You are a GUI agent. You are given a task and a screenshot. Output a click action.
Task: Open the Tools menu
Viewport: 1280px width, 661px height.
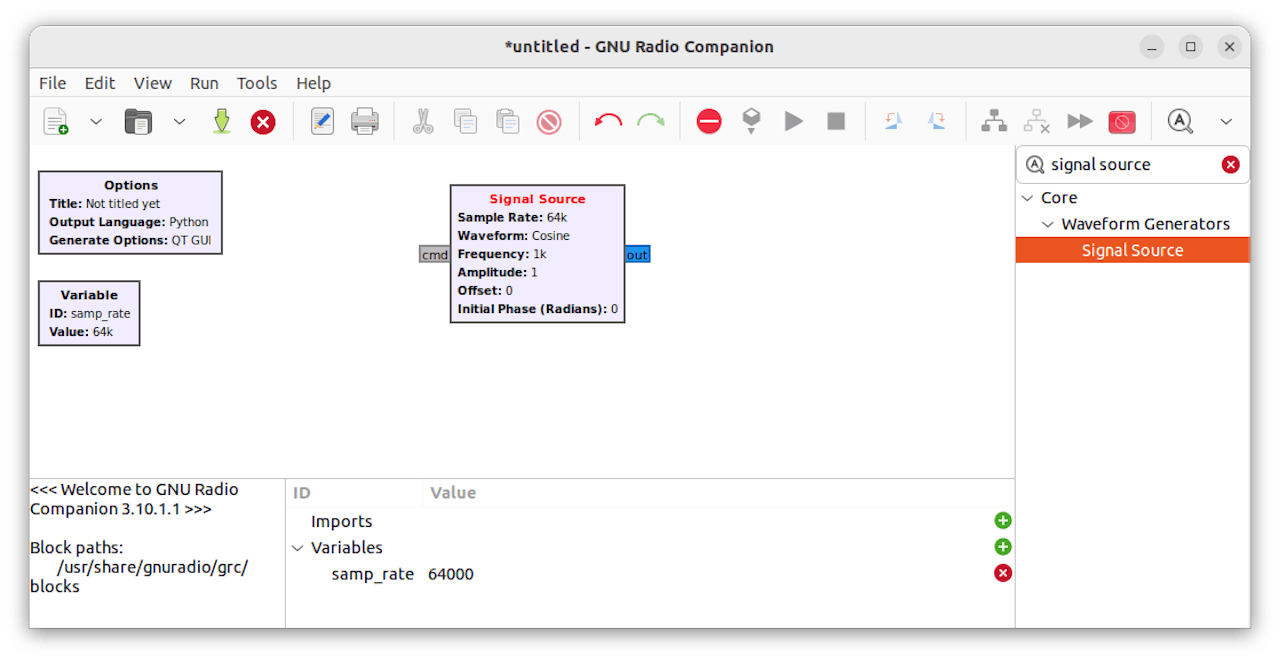(257, 83)
